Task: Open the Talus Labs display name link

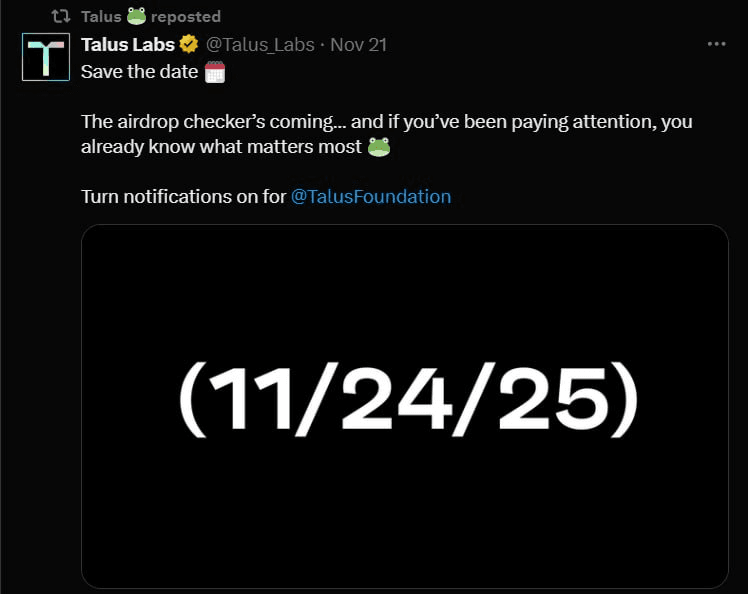Action: (x=128, y=45)
